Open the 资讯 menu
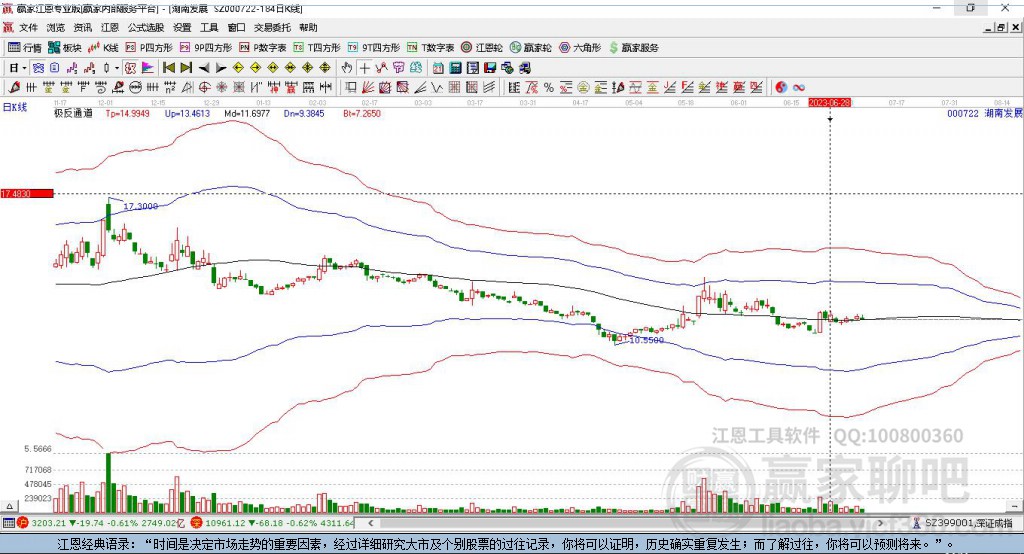Image resolution: width=1024 pixels, height=554 pixels. (x=83, y=27)
